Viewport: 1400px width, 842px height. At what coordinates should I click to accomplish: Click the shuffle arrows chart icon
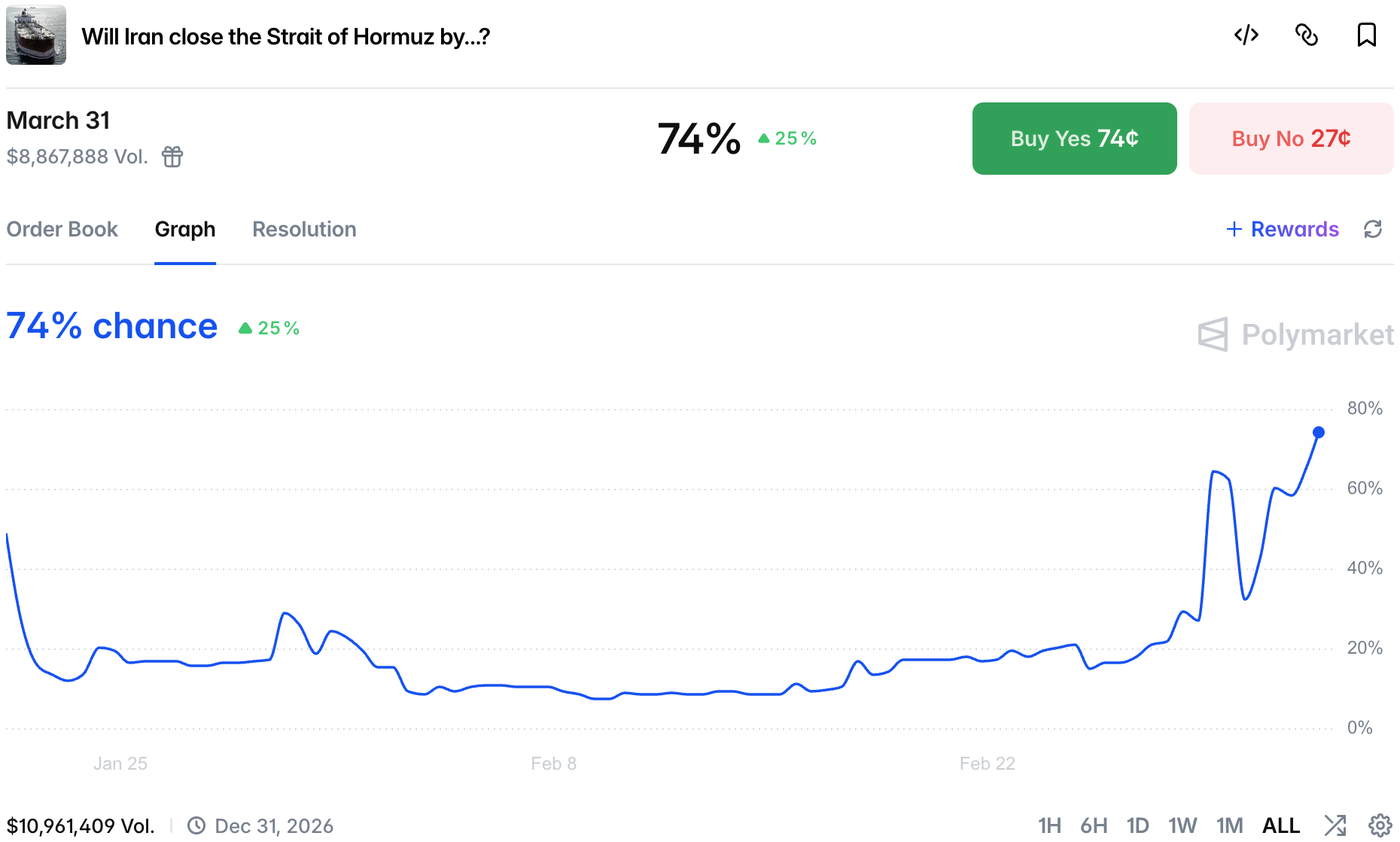[1335, 825]
